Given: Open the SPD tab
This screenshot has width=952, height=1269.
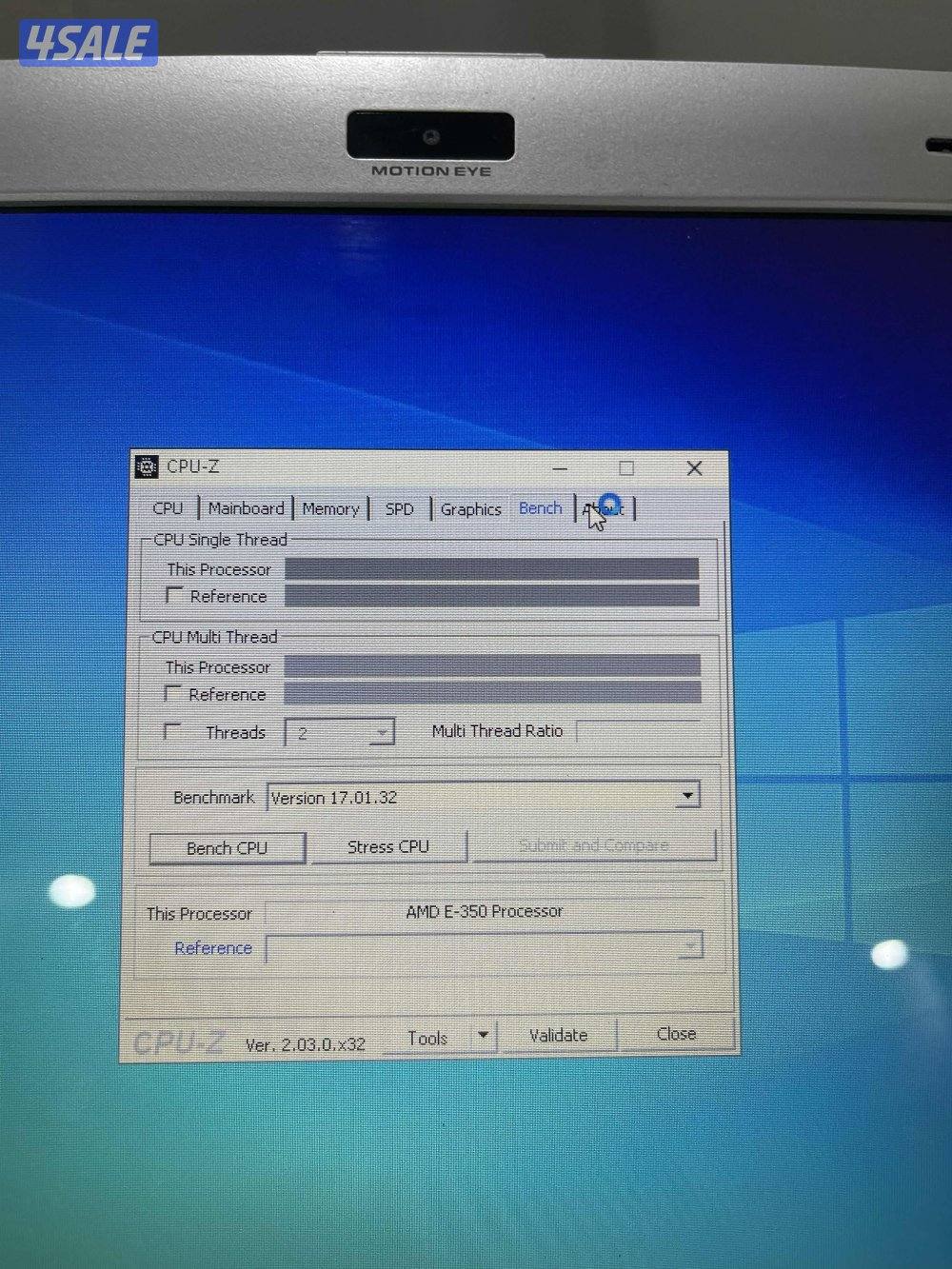Looking at the screenshot, I should point(399,509).
